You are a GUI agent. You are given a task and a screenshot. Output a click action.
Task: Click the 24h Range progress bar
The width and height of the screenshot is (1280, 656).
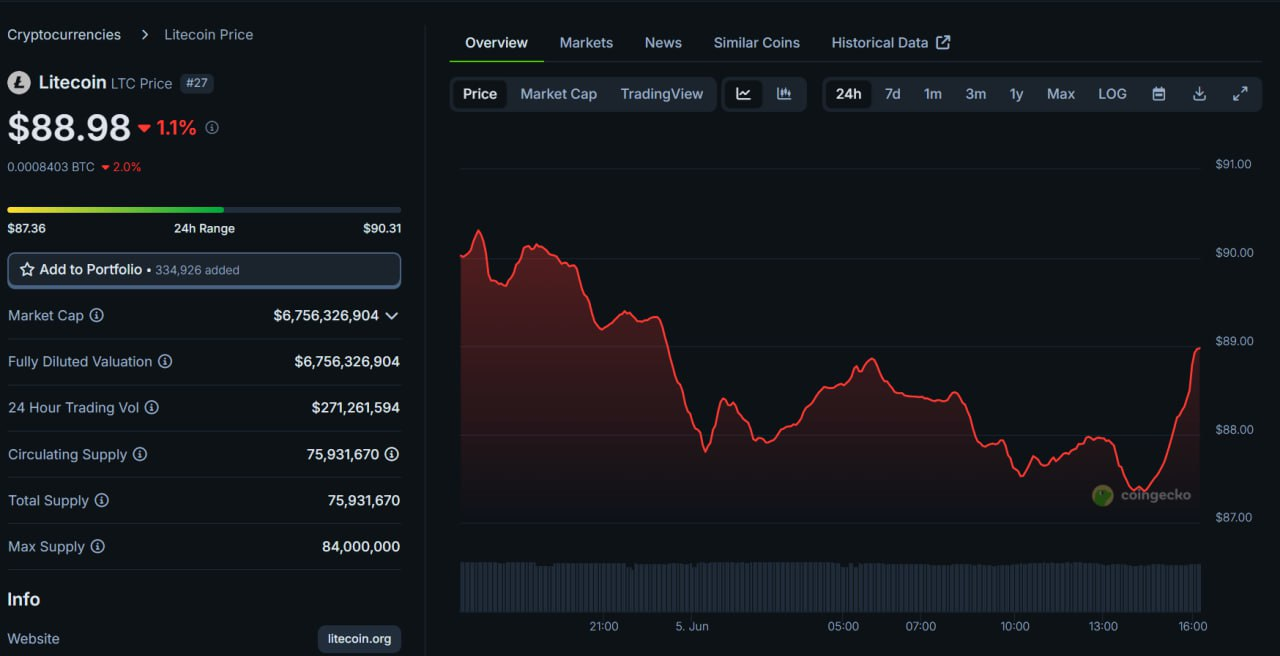click(204, 210)
